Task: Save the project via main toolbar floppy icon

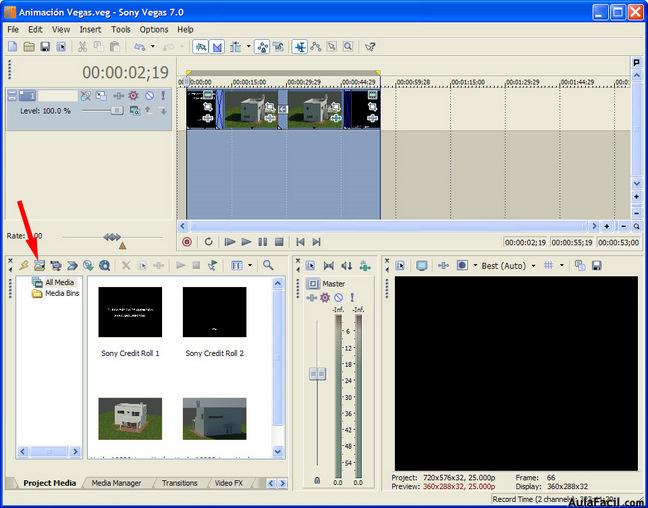Action: [x=45, y=47]
